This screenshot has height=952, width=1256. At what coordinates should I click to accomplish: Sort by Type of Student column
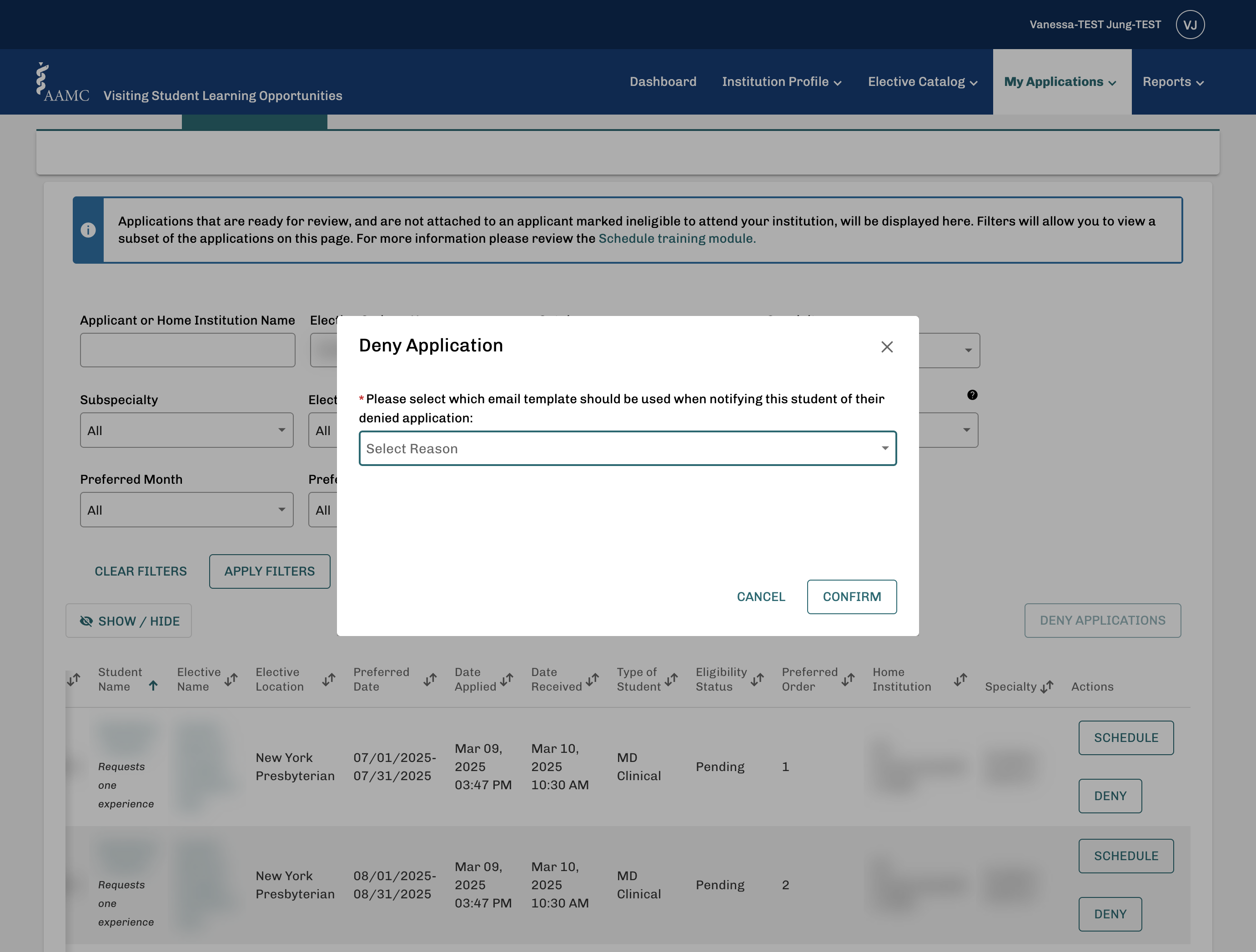[x=671, y=679]
